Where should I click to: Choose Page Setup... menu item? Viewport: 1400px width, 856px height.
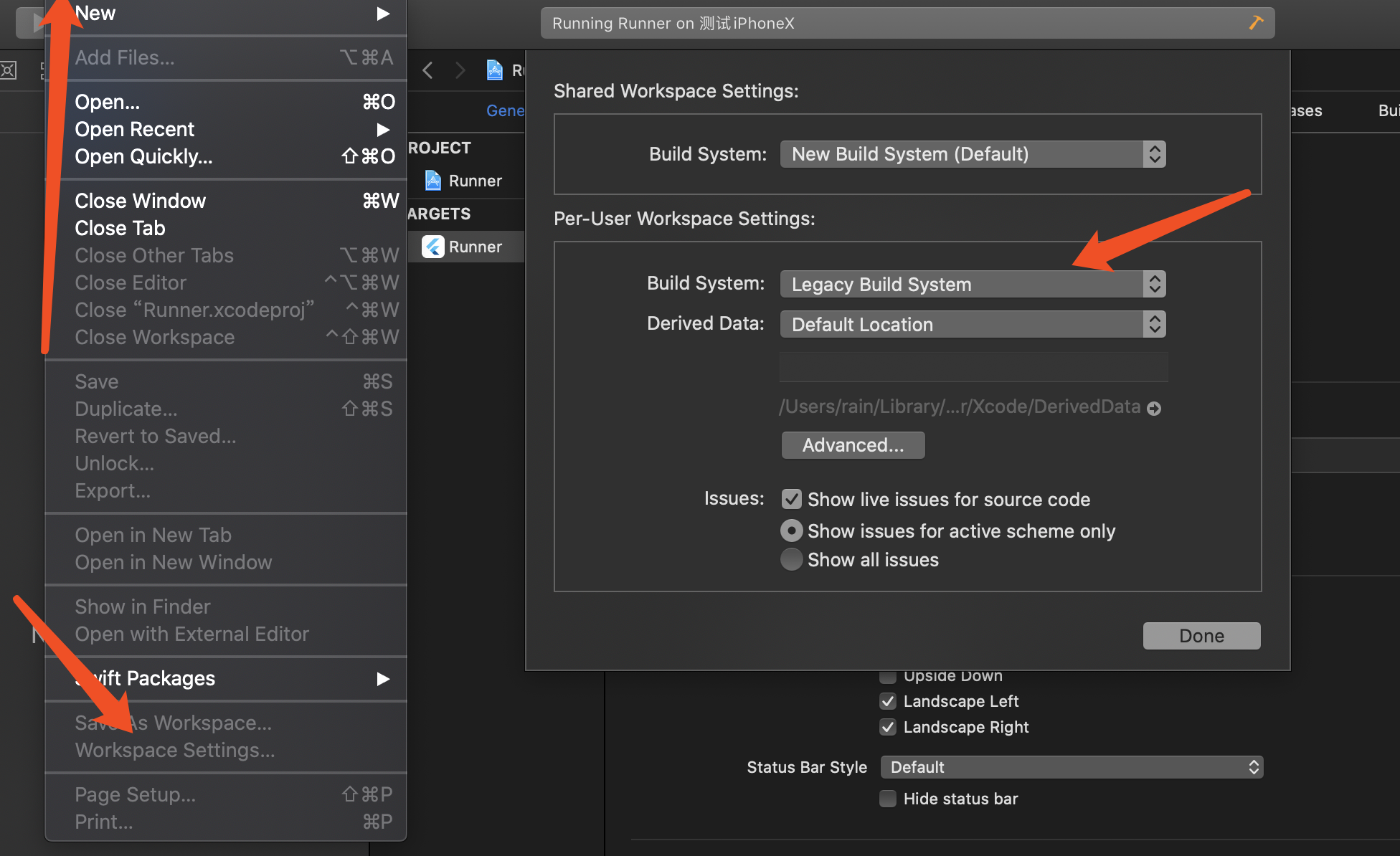point(226,794)
